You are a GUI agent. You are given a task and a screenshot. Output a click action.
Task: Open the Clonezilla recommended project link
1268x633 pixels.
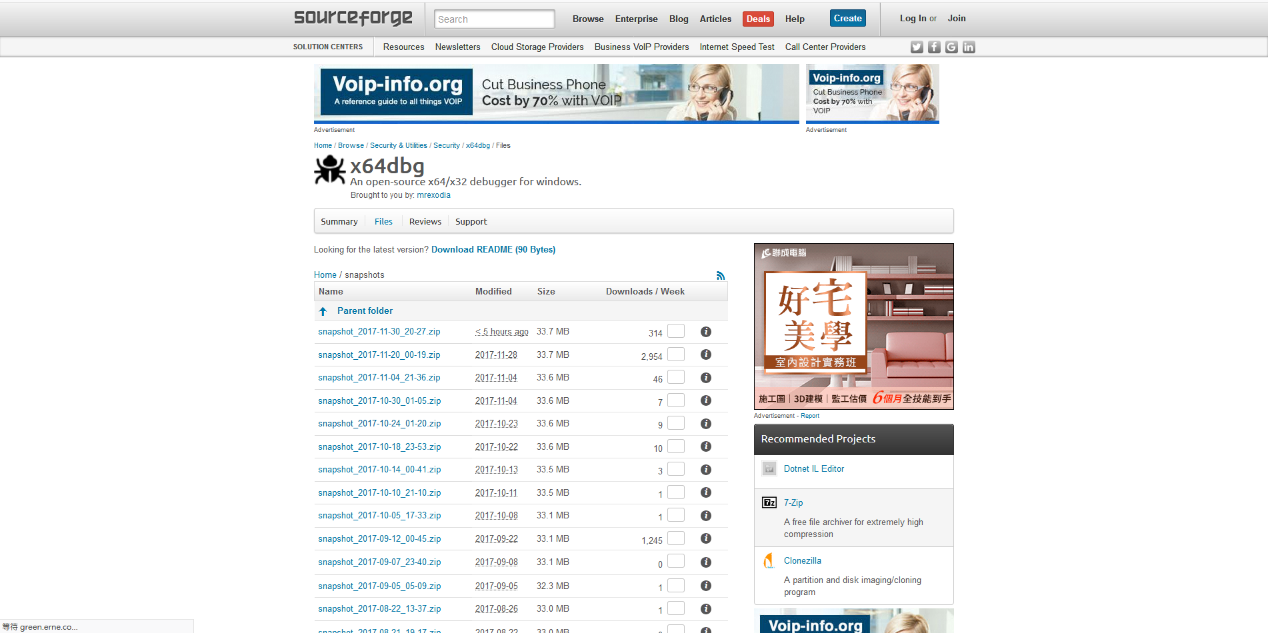[802, 561]
